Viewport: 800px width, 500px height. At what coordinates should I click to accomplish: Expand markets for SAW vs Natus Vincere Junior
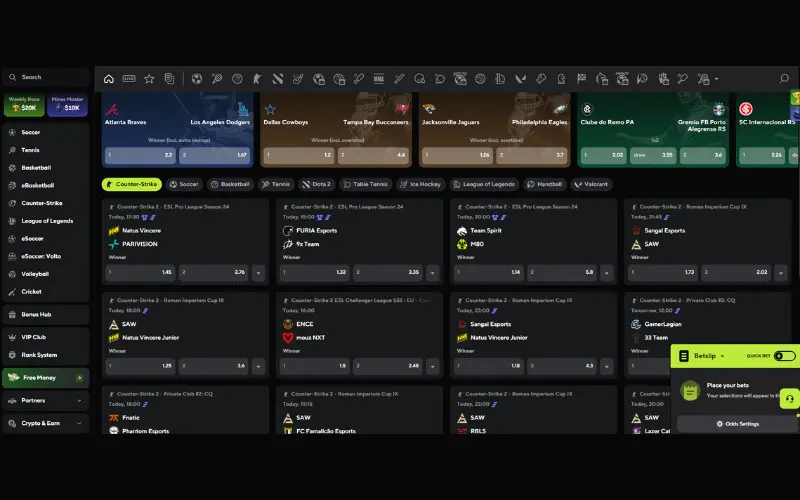click(258, 366)
